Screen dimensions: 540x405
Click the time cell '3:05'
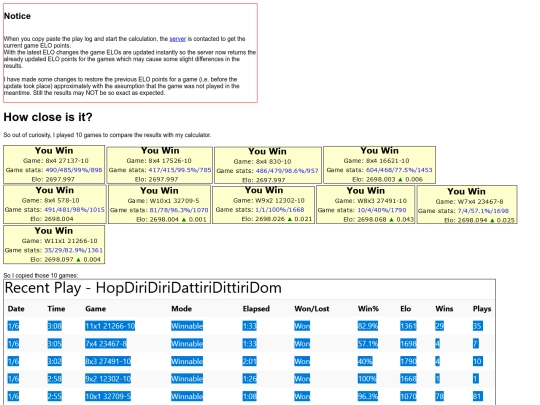(x=54, y=344)
